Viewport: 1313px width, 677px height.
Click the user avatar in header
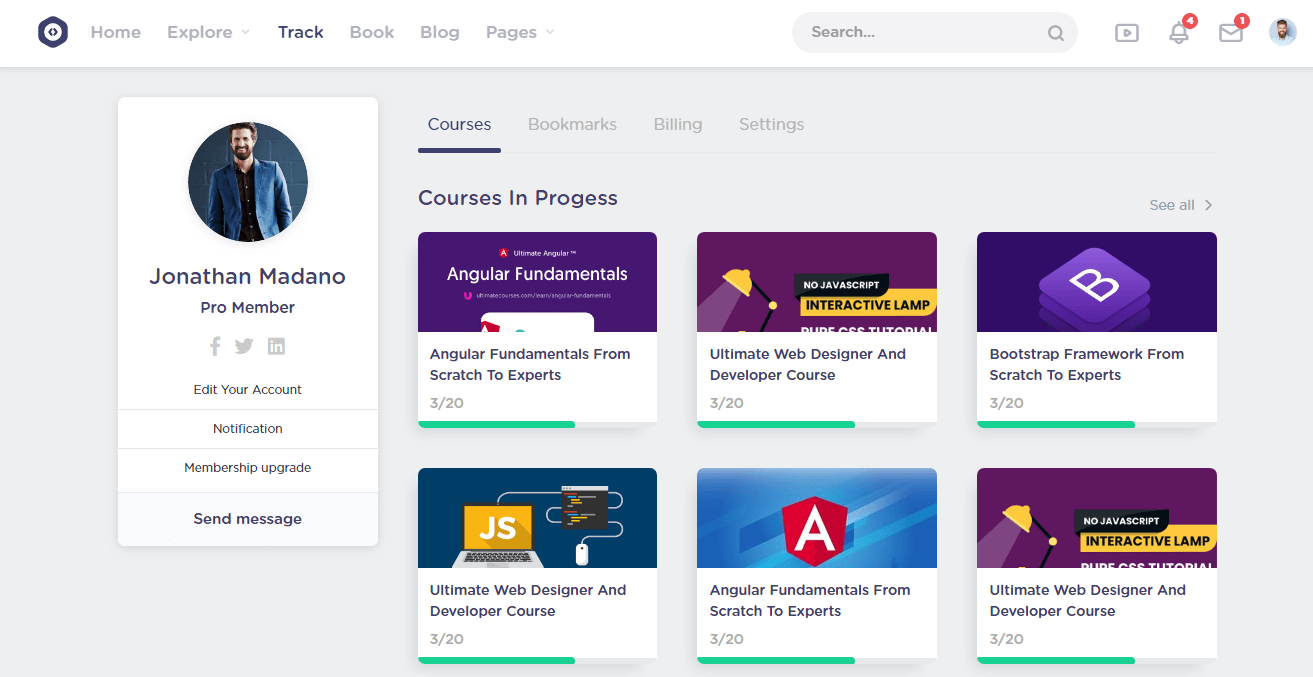(x=1283, y=32)
